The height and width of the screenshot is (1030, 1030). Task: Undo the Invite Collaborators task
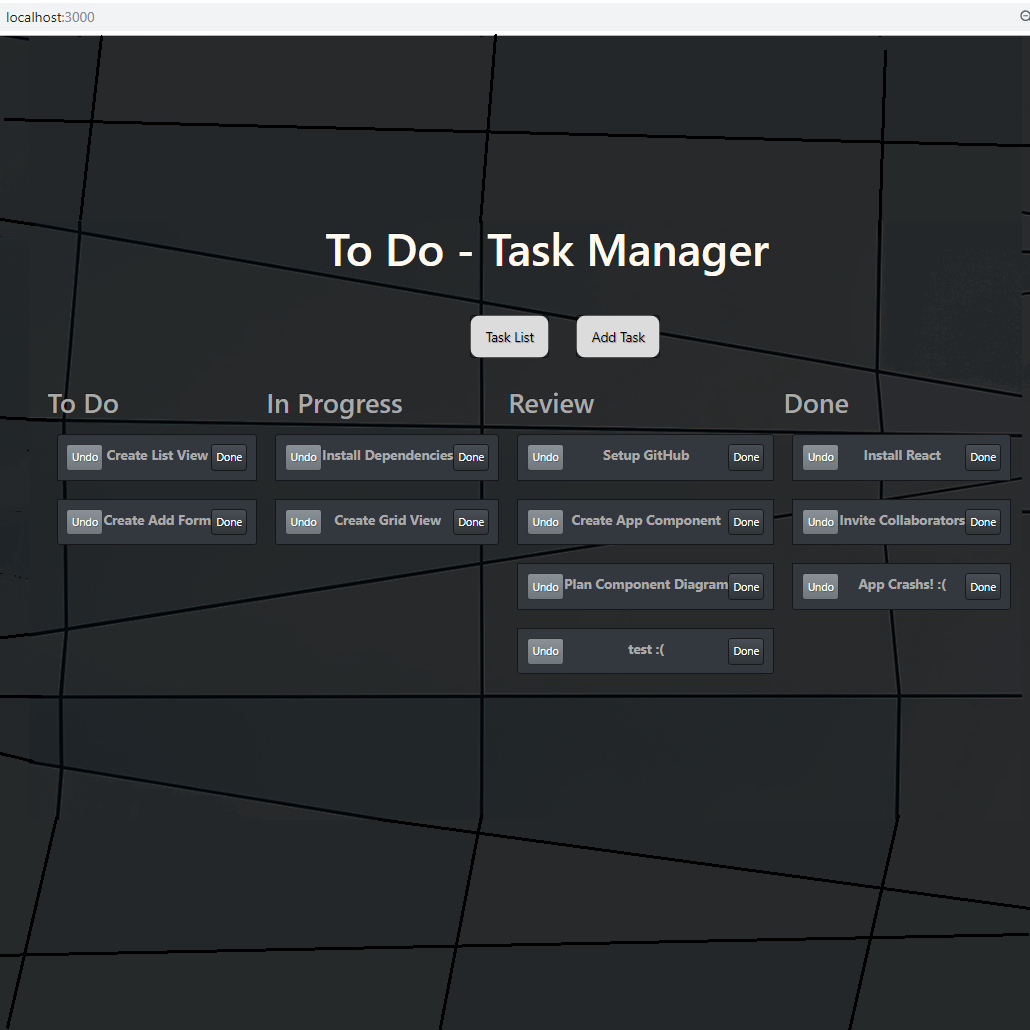pyautogui.click(x=820, y=521)
